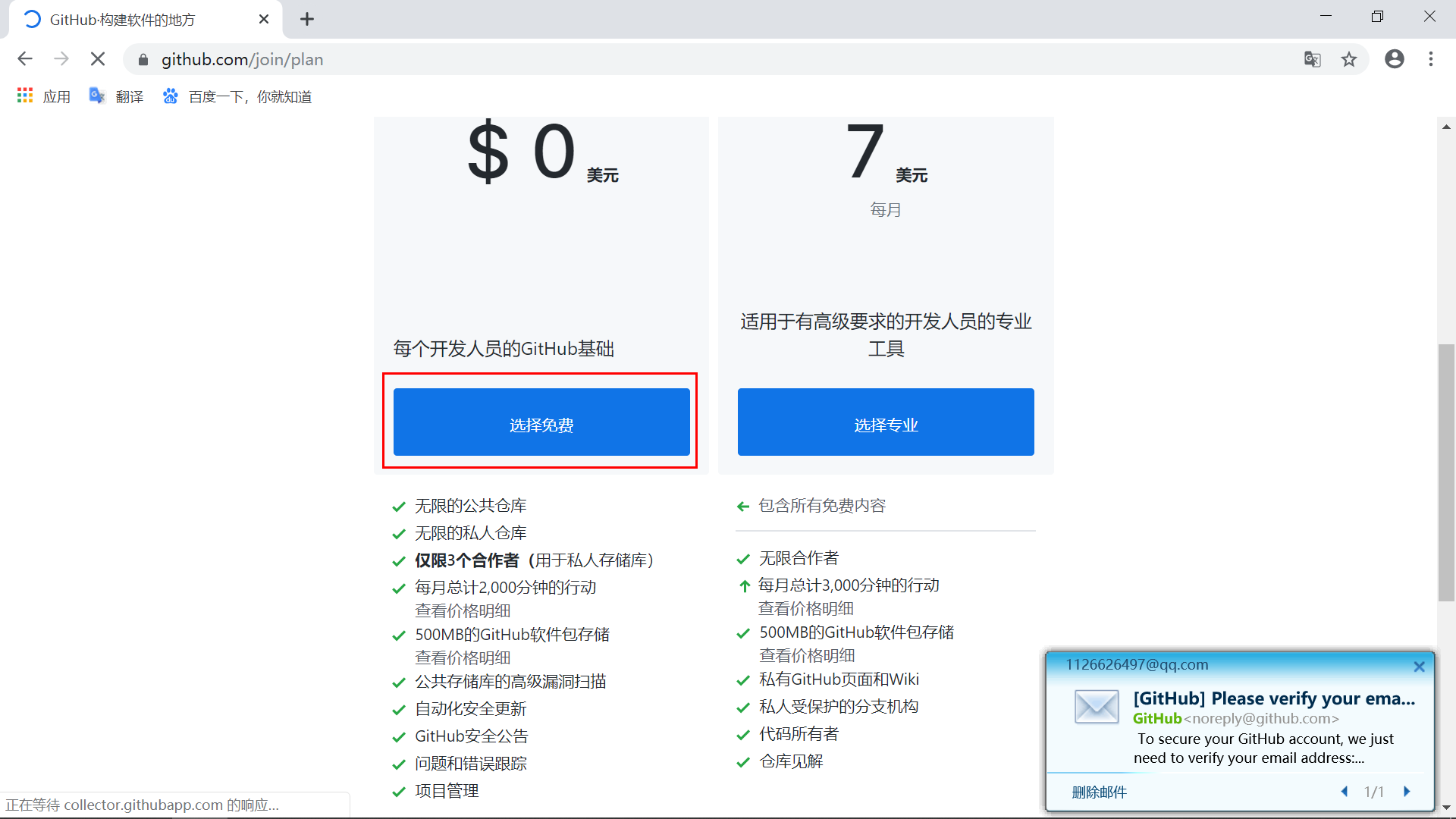Click the envelope icon in mail popup

(1097, 707)
